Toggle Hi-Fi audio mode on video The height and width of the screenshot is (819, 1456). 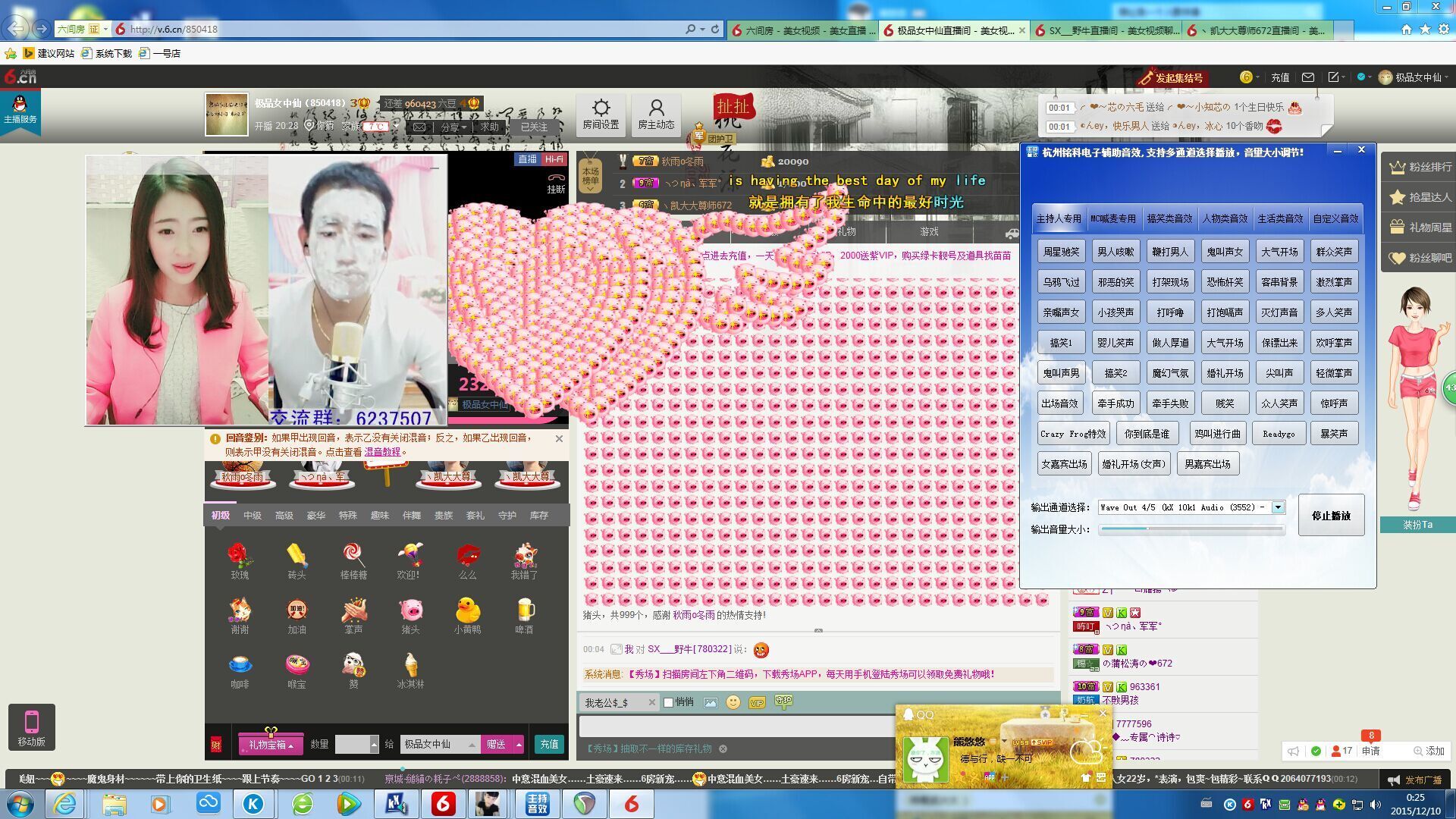point(554,159)
